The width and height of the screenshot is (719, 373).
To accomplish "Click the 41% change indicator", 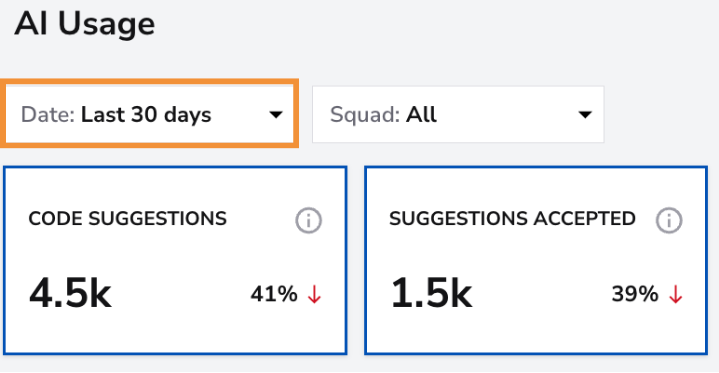I will (x=274, y=294).
